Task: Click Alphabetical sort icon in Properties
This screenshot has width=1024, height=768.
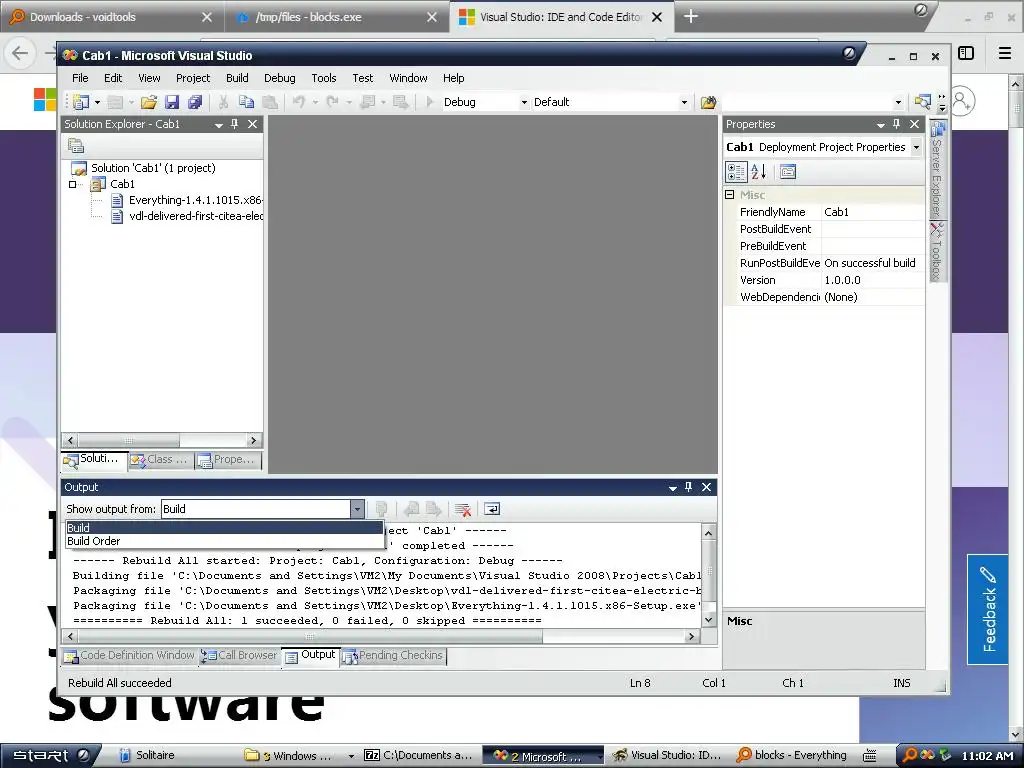Action: click(x=758, y=172)
